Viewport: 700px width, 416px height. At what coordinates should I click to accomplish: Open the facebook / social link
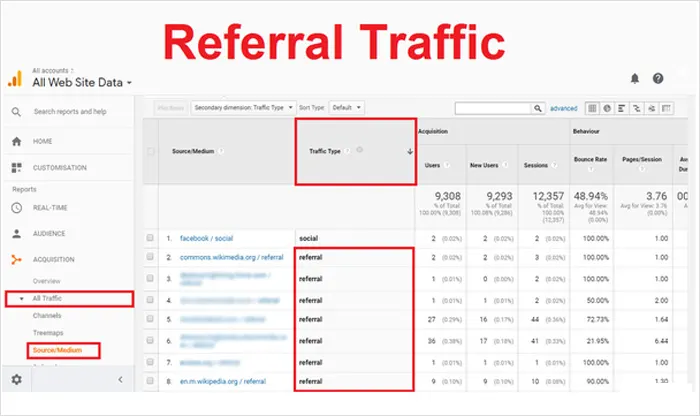coord(206,238)
